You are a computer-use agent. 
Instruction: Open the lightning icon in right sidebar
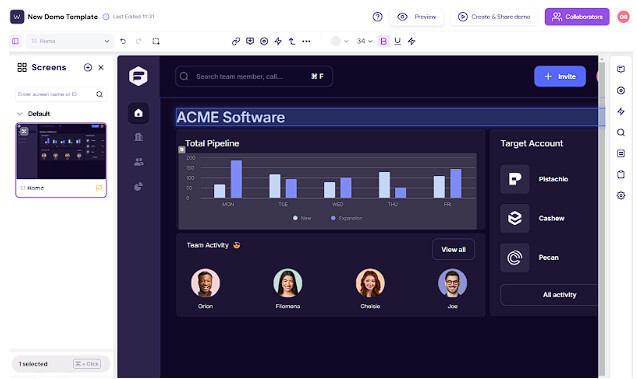(x=621, y=111)
